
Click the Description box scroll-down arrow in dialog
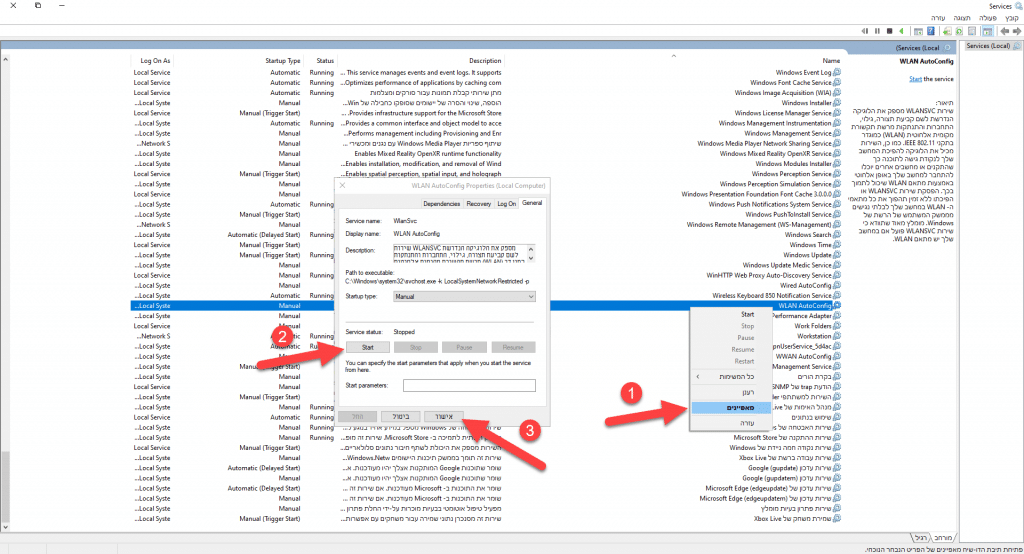[531, 258]
